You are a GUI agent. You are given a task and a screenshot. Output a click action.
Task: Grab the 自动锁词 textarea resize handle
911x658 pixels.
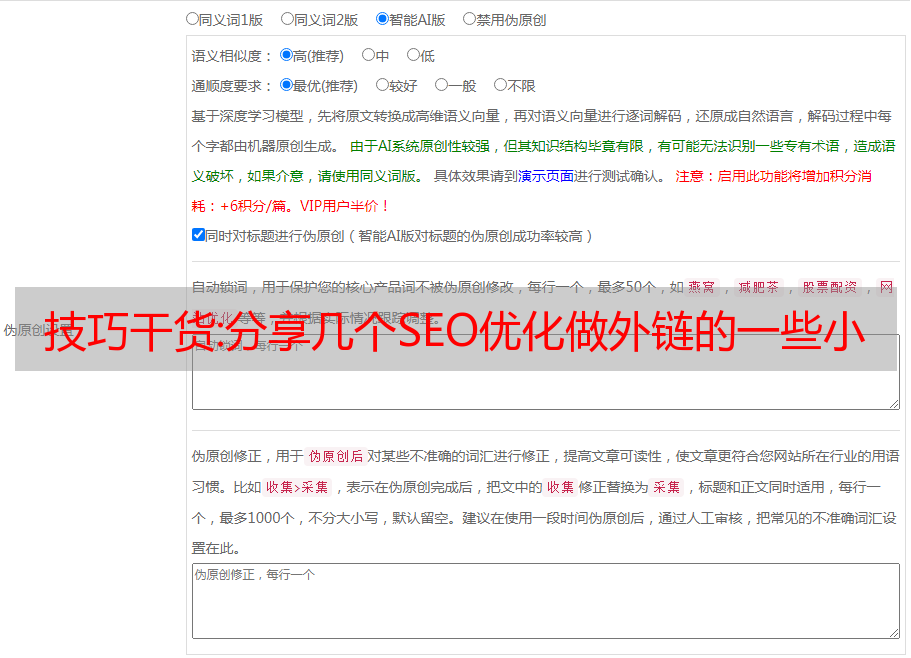coord(894,404)
